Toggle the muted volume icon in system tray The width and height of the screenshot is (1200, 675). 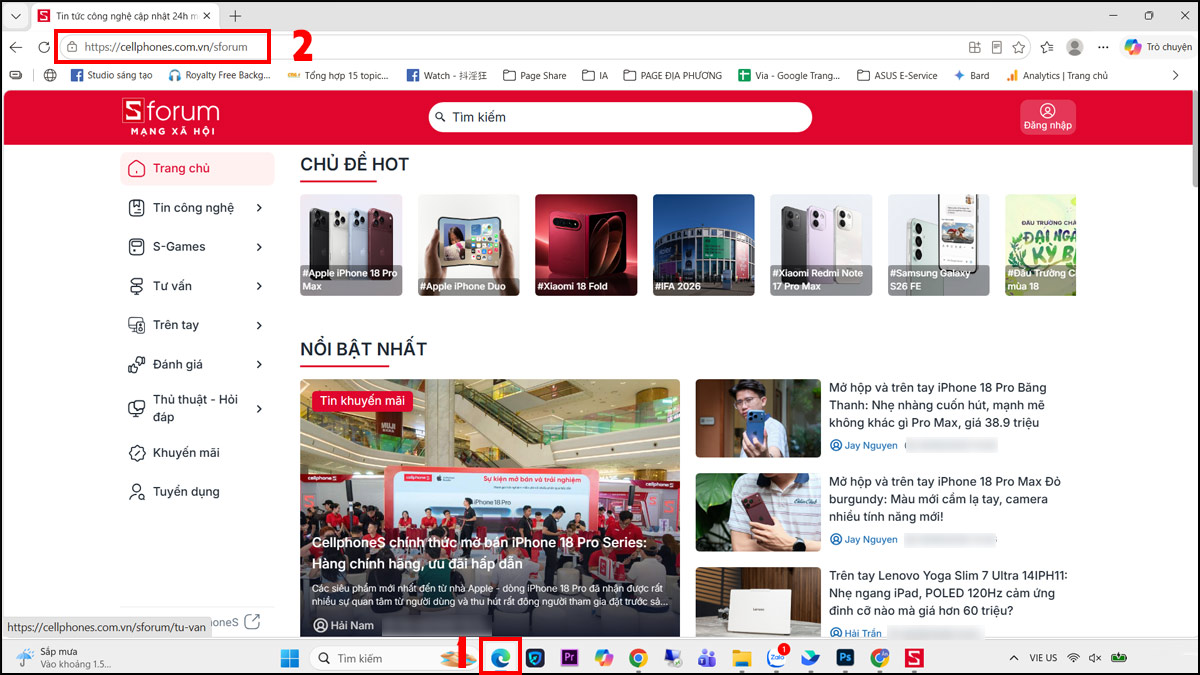pos(1095,658)
